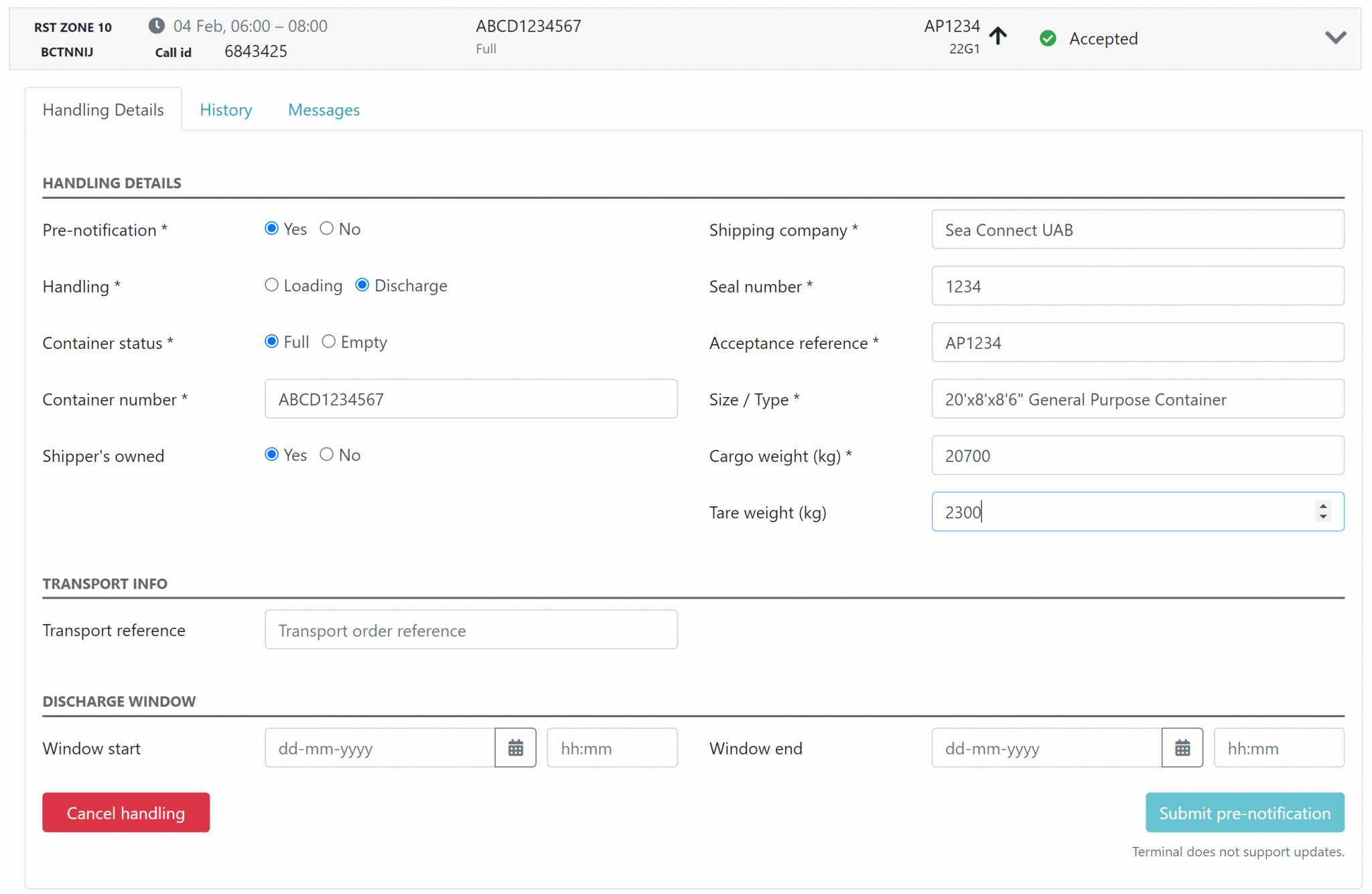The image size is (1372, 894).
Task: Open the Window end calendar picker
Action: (x=1182, y=747)
